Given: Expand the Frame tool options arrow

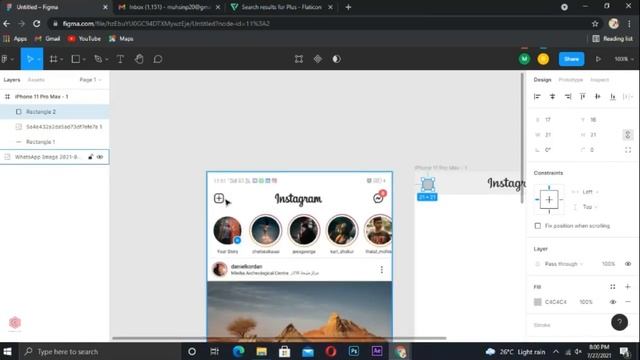Looking at the screenshot, I should [x=62, y=60].
